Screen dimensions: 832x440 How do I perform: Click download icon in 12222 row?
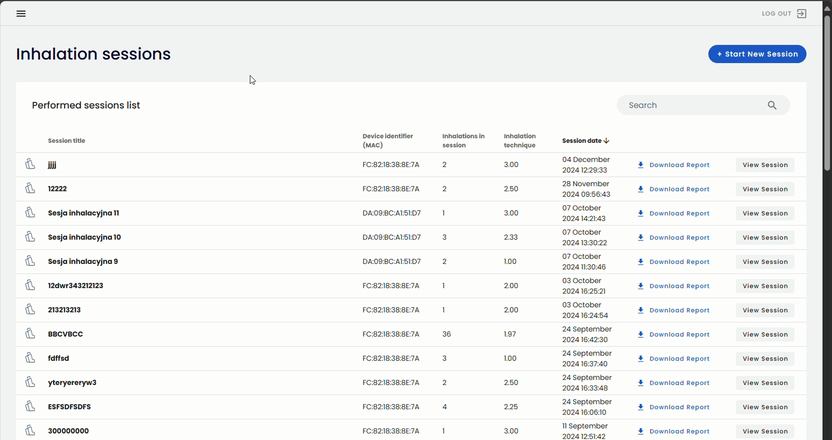pyautogui.click(x=640, y=189)
